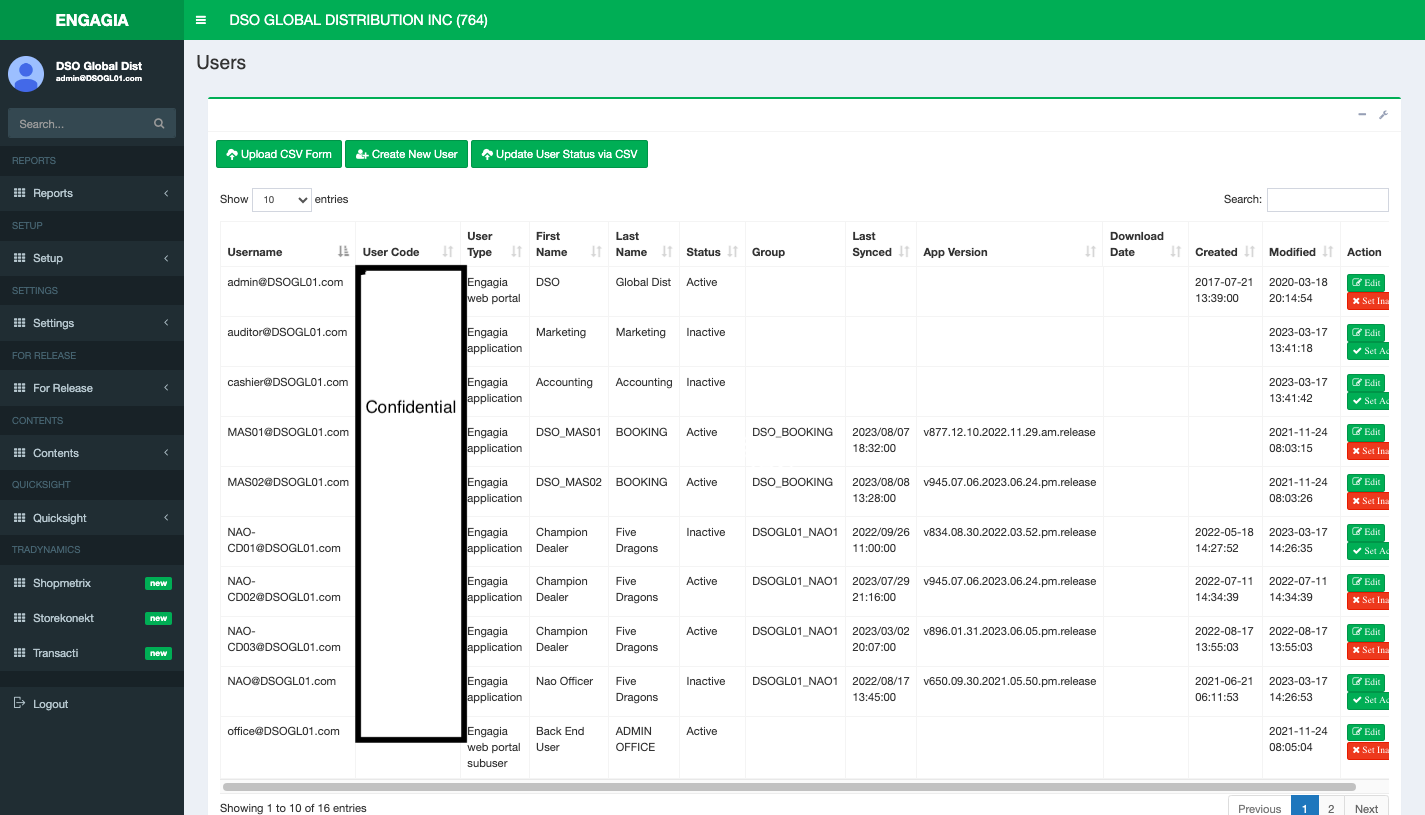Set NAO-CD02@DSOGL01.com user inactive
The image size is (1425, 815).
tap(1368, 600)
